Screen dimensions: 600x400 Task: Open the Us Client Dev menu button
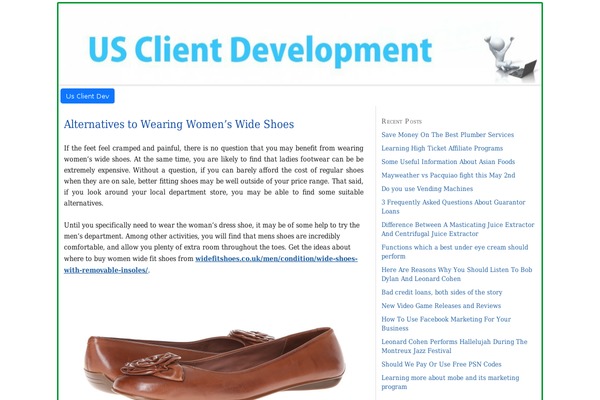[x=87, y=96]
